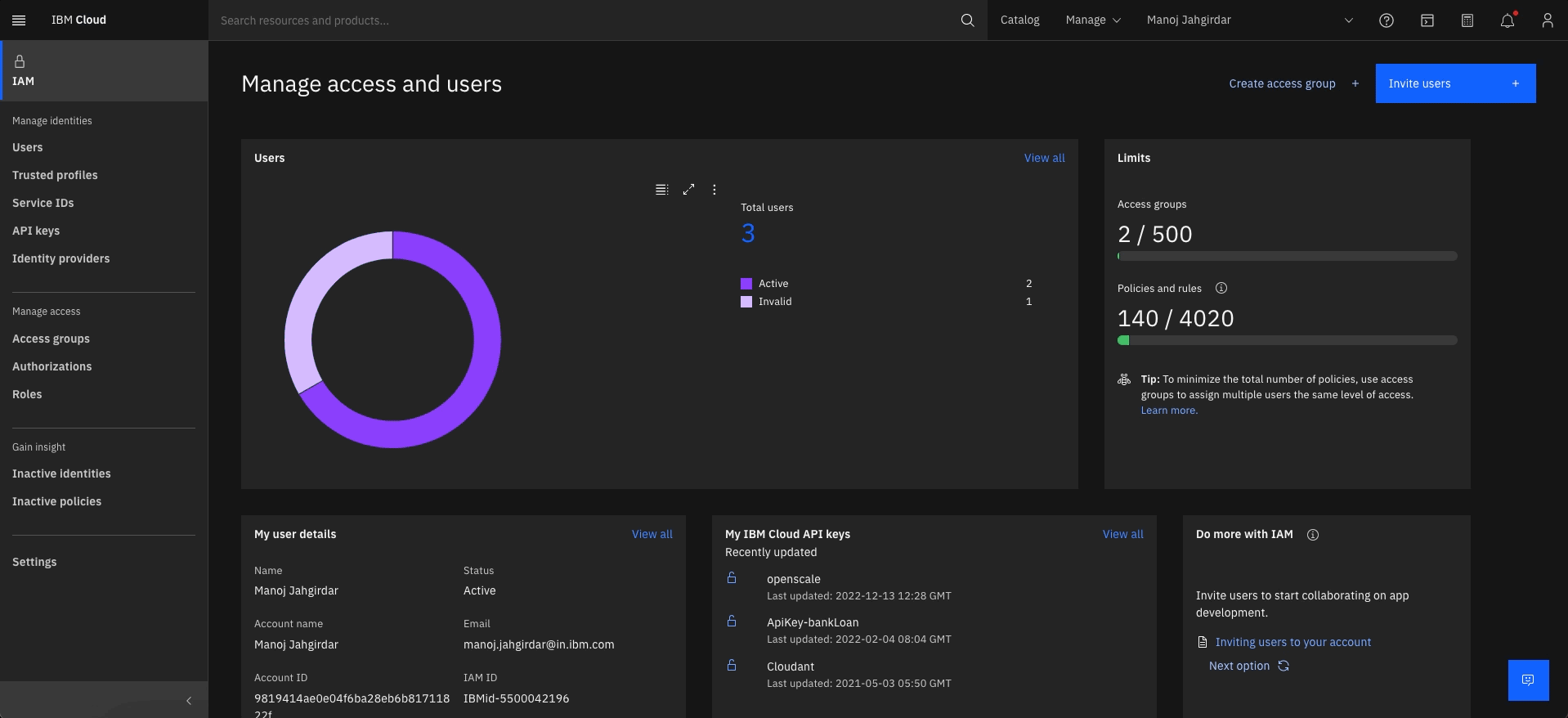
Task: Open the hamburger navigation menu
Action: [x=19, y=20]
